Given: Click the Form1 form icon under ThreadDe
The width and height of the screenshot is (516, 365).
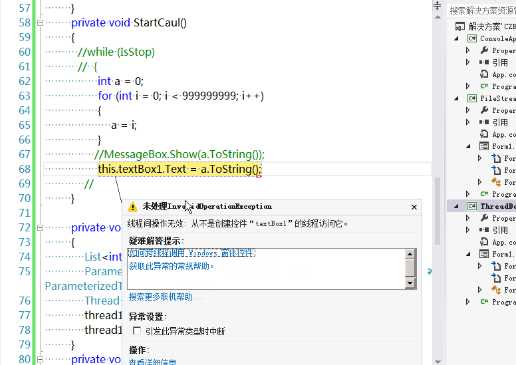Looking at the screenshot, I should point(484,254).
